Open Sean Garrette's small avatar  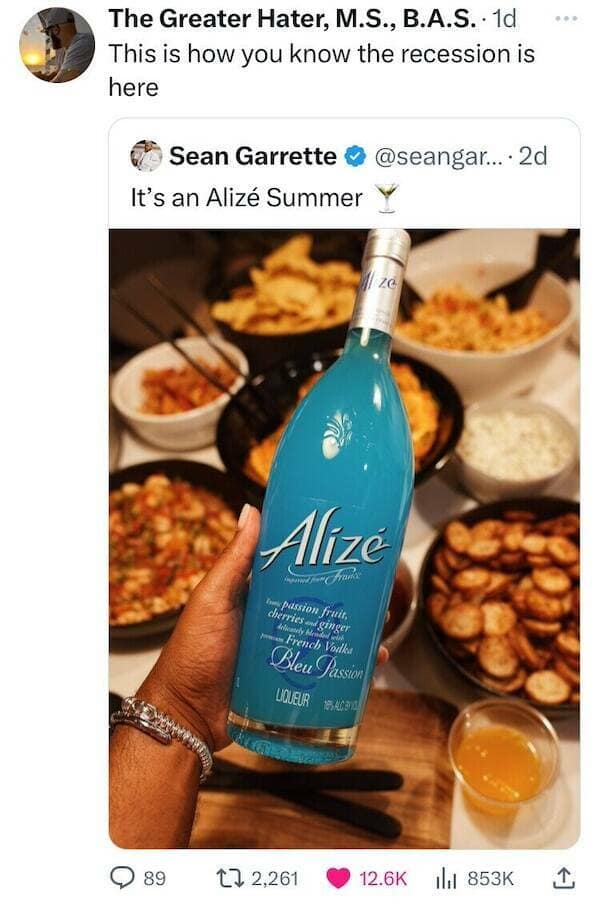(x=146, y=155)
